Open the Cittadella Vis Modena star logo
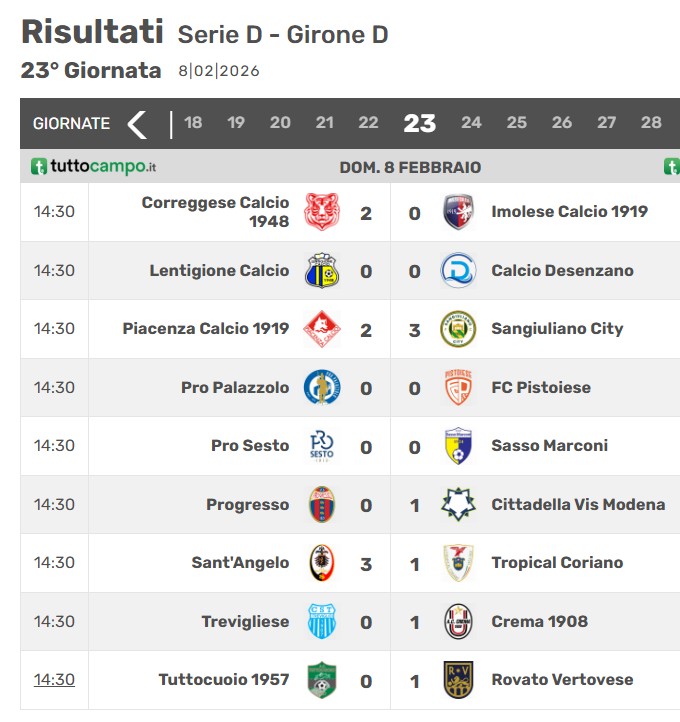680x722 pixels. [458, 504]
